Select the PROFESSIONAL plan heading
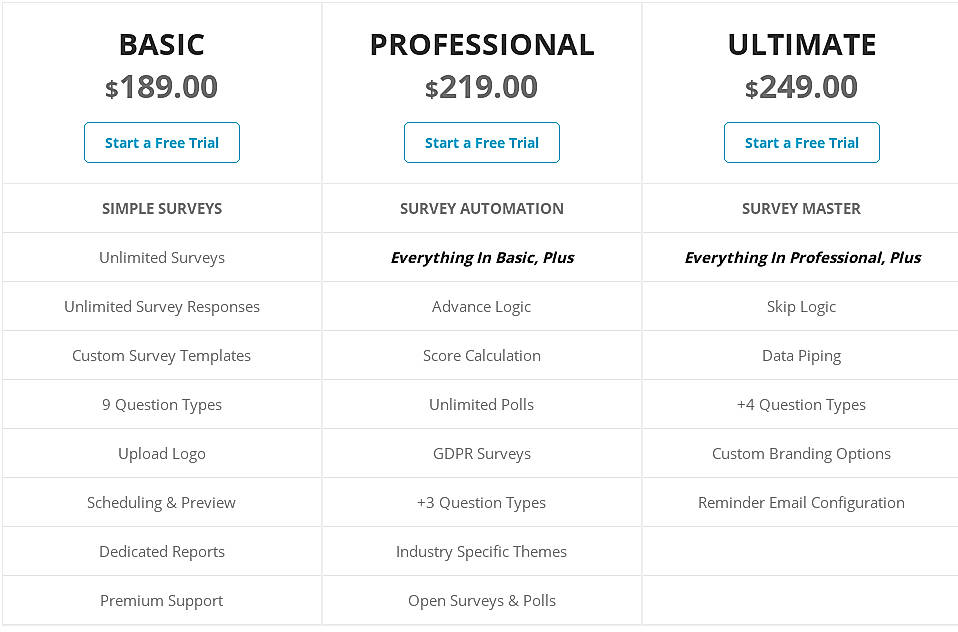 pyautogui.click(x=481, y=44)
